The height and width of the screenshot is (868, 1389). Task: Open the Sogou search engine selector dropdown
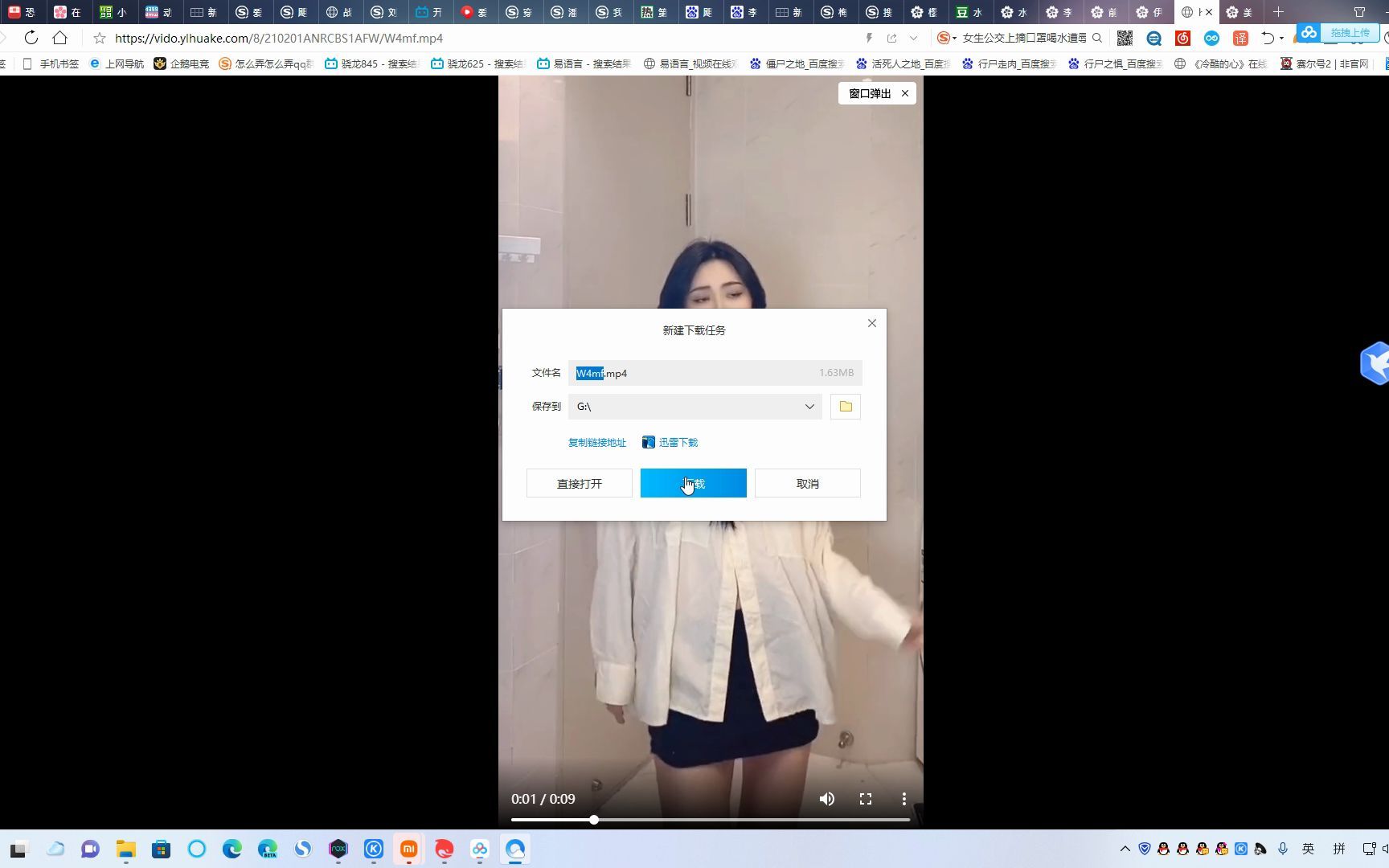click(x=946, y=38)
